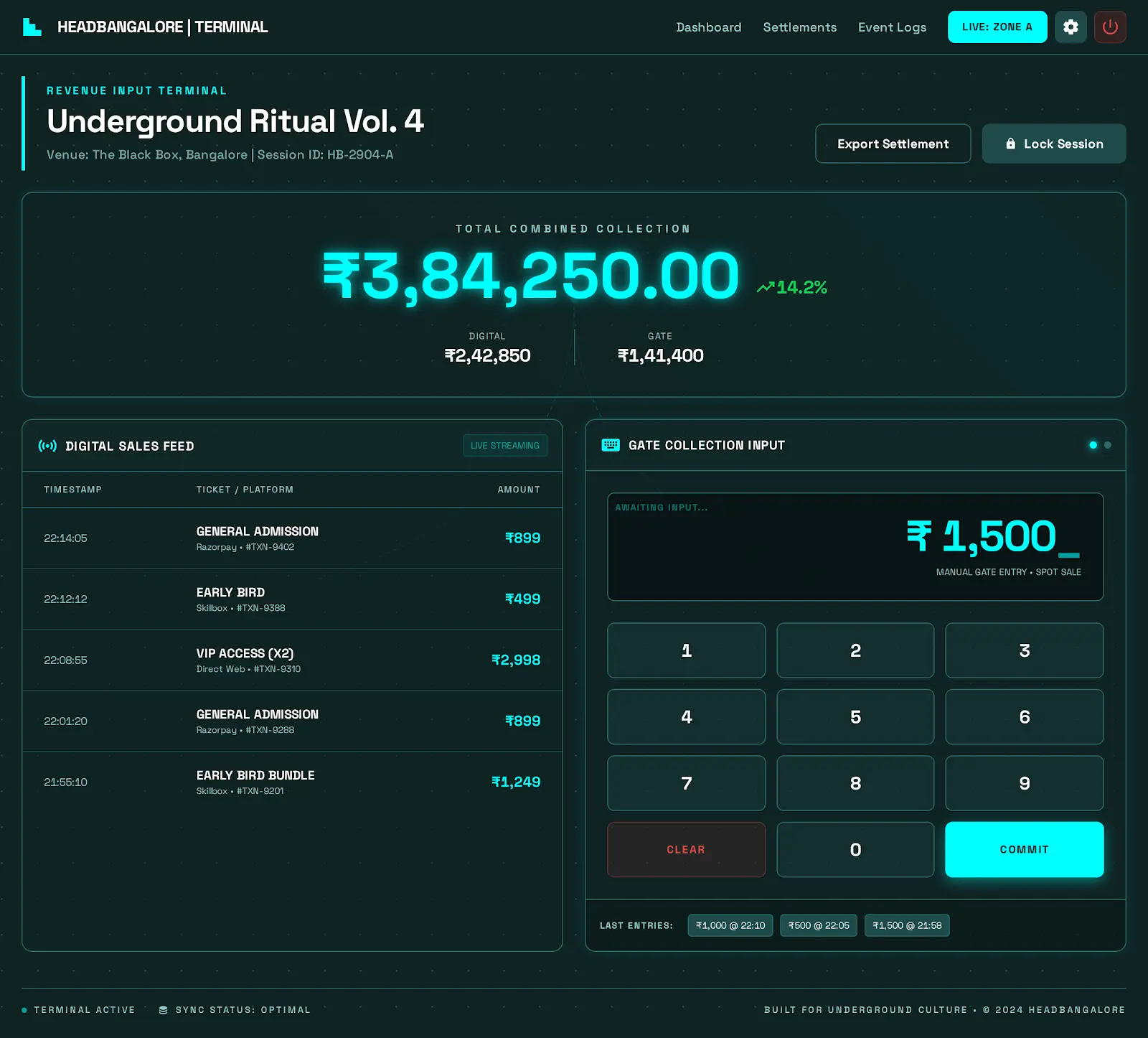Screen dimensions: 1148x1038
Task: Click the settings gear icon
Action: pos(1071,27)
